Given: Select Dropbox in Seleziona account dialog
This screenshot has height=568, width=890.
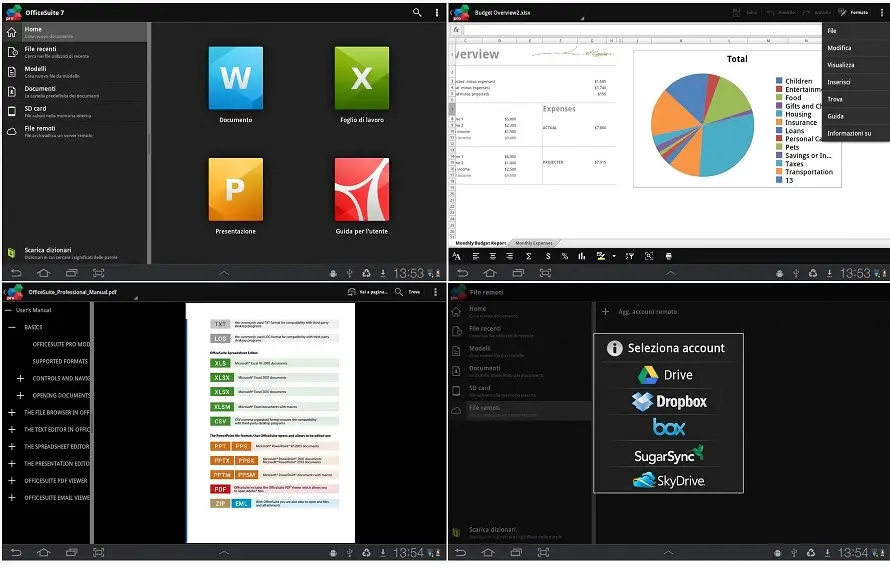Looking at the screenshot, I should click(669, 402).
